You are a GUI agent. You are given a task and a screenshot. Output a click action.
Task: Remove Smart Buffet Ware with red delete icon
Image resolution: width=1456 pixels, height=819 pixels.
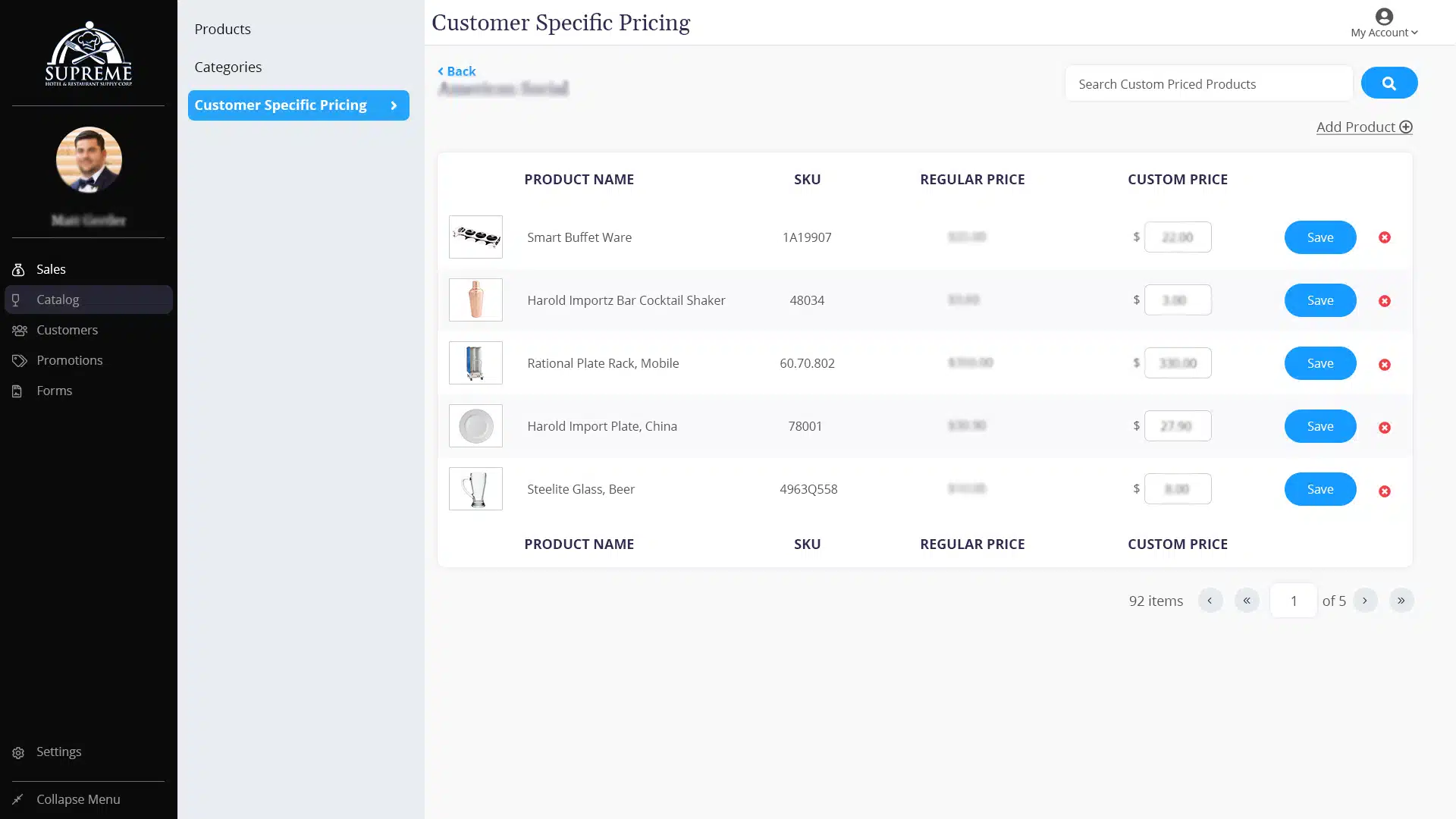pos(1385,237)
